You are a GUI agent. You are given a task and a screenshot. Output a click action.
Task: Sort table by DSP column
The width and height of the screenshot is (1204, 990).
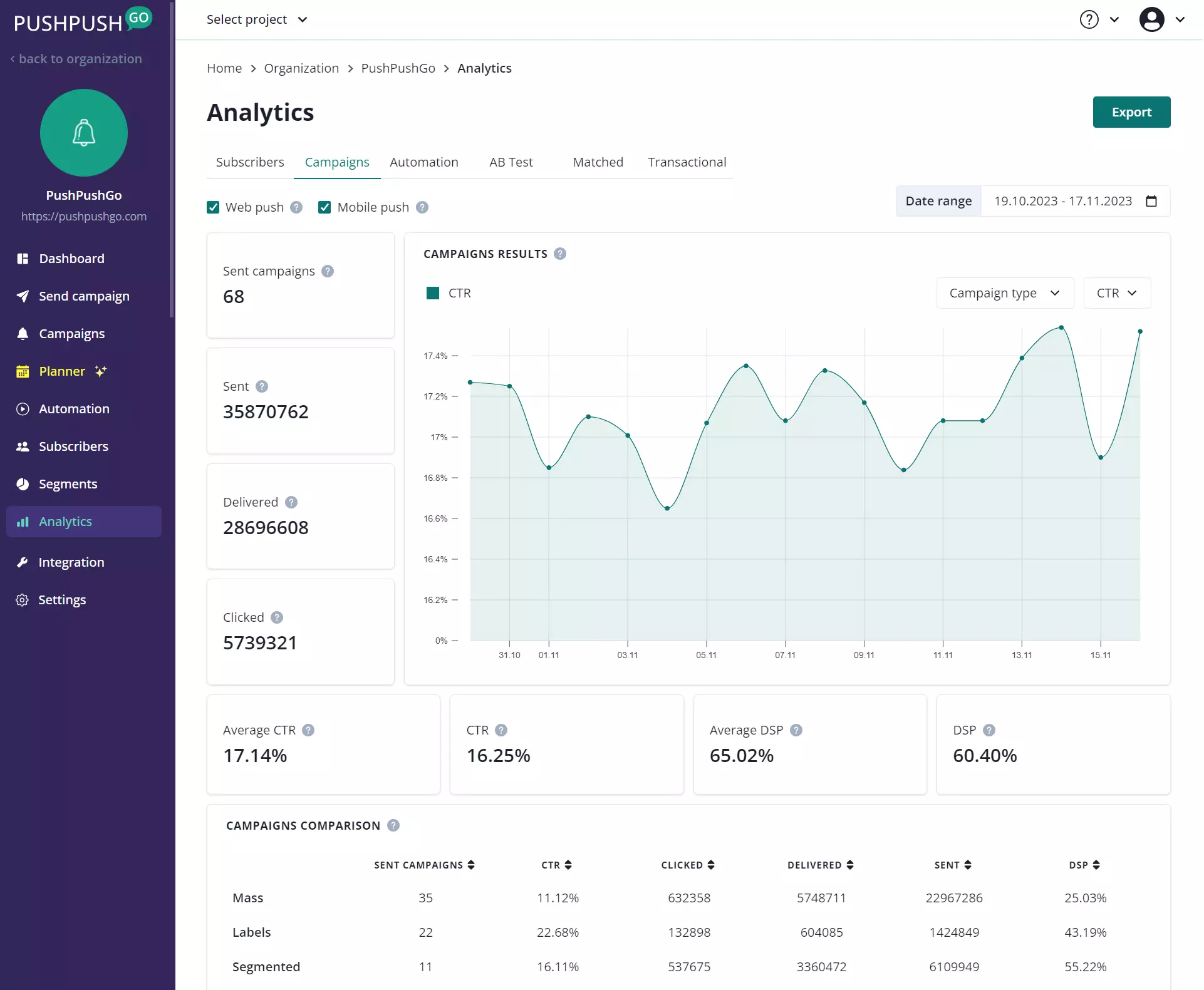[1085, 865]
